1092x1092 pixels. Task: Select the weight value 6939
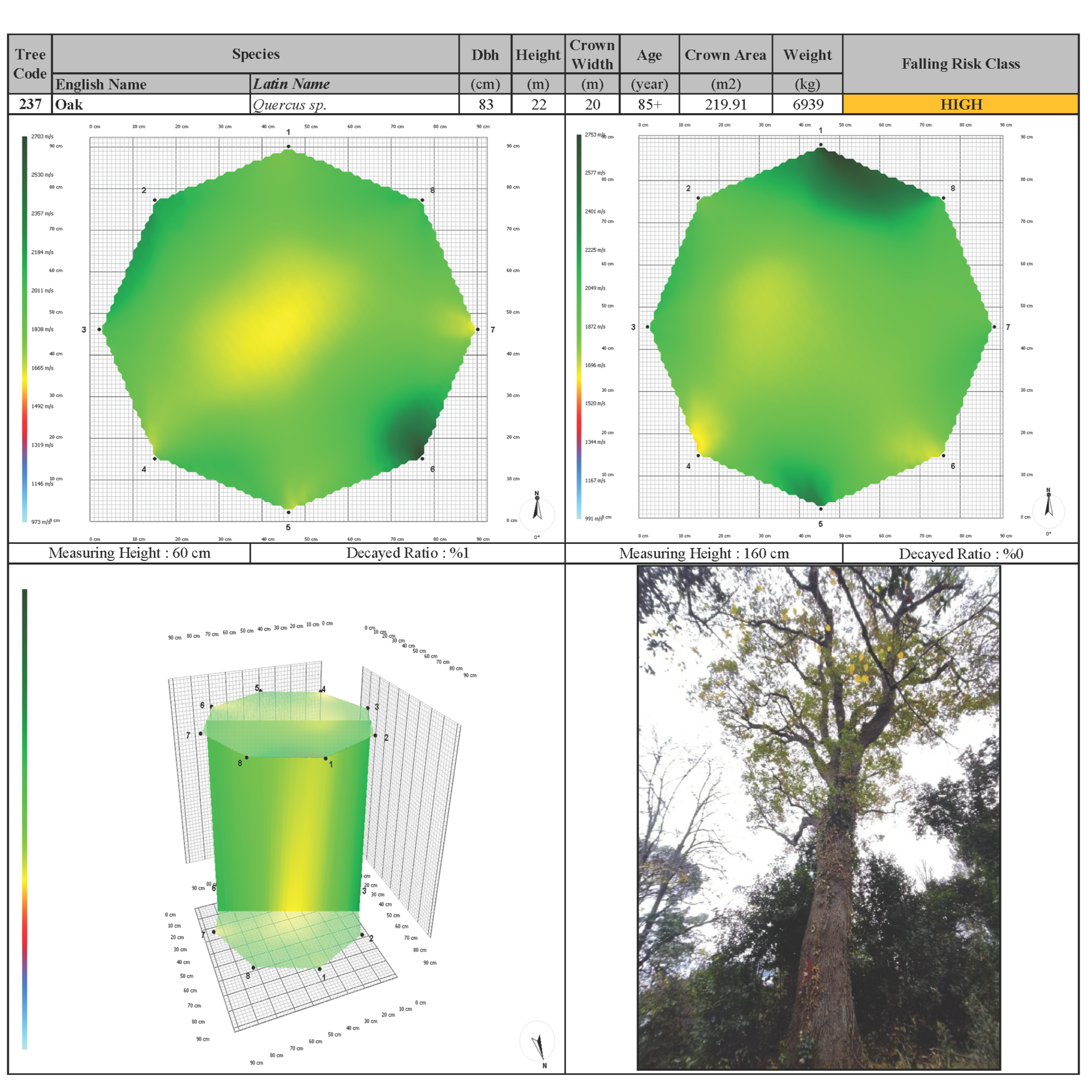click(807, 104)
